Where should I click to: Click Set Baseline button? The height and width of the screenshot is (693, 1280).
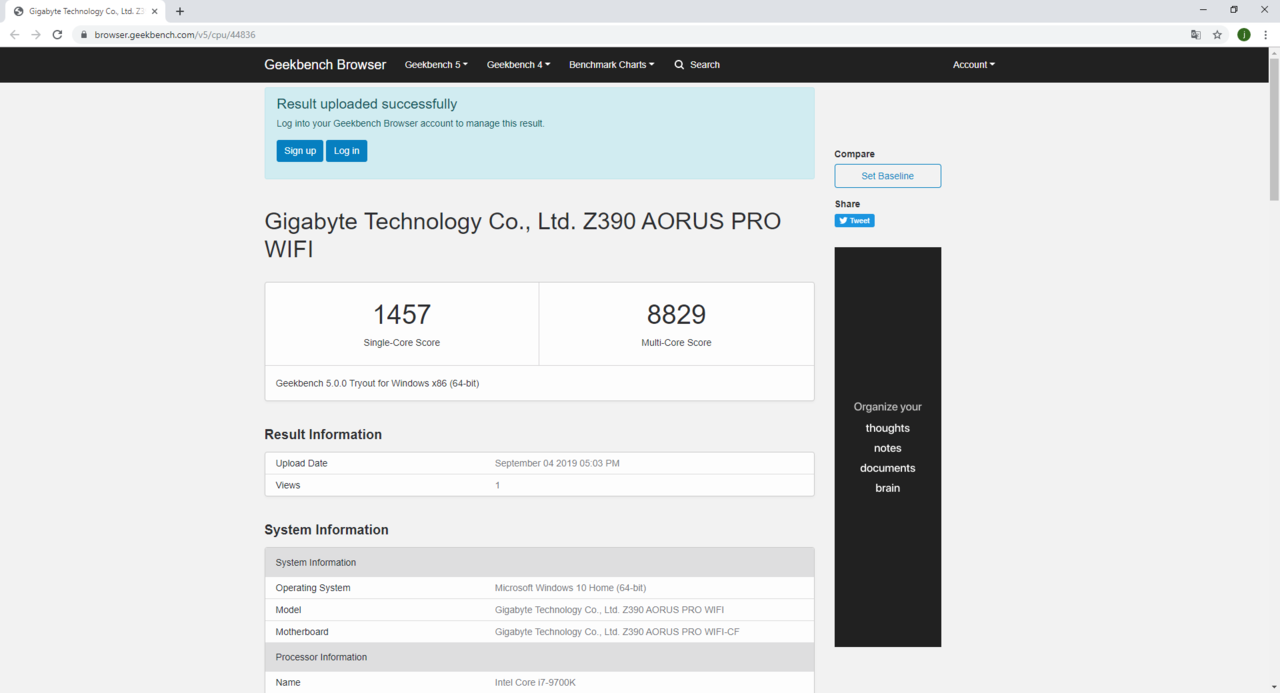(888, 176)
